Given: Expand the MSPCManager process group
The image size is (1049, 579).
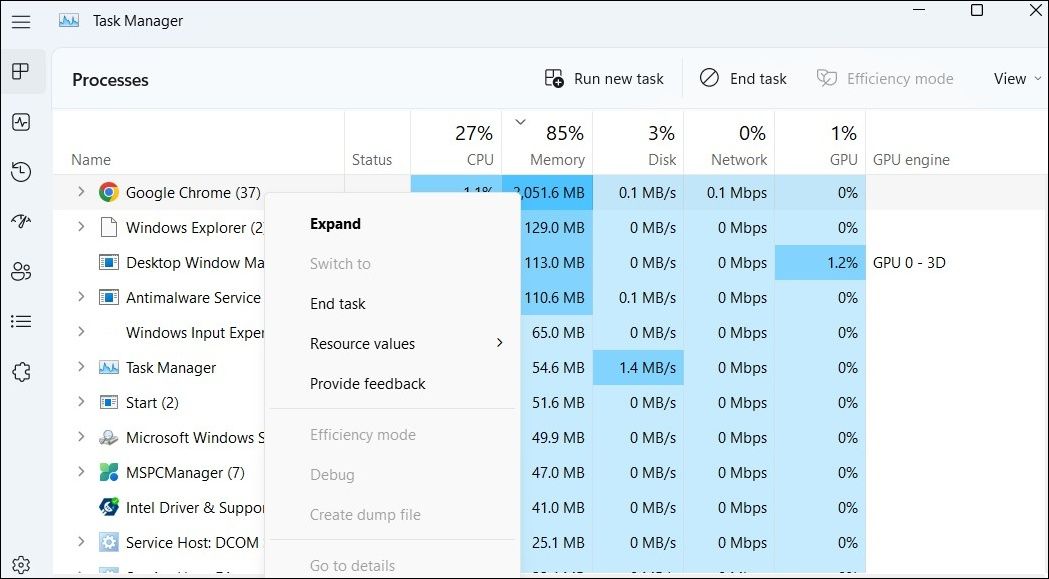Looking at the screenshot, I should 81,472.
